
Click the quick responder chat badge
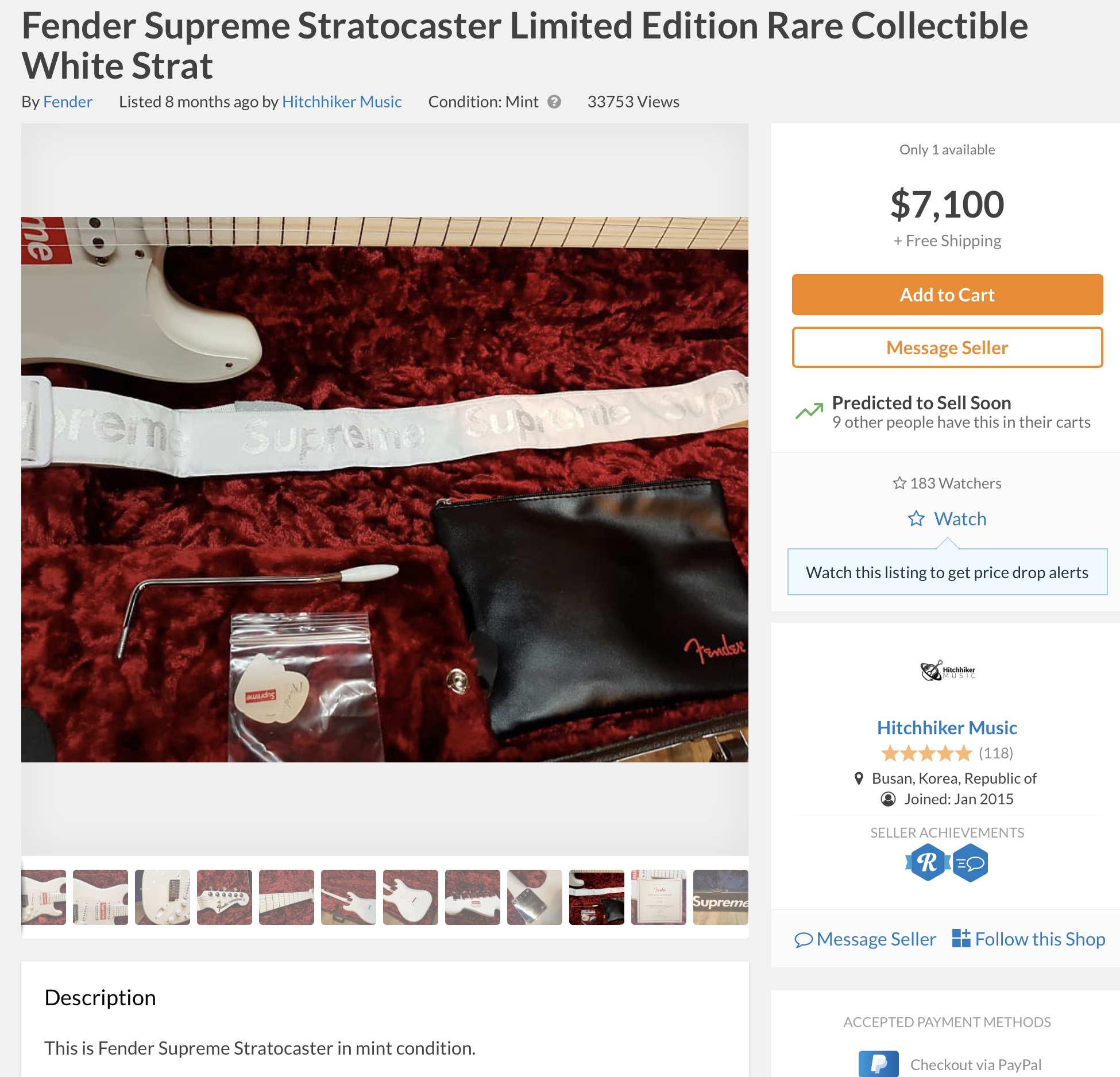click(x=970, y=862)
